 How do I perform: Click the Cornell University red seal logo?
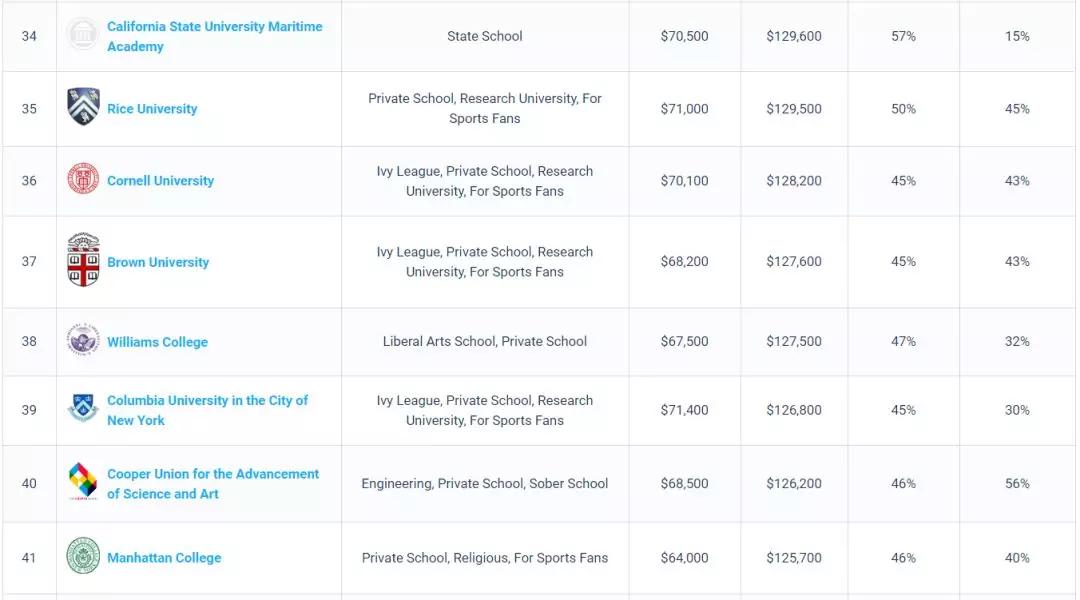coord(83,178)
